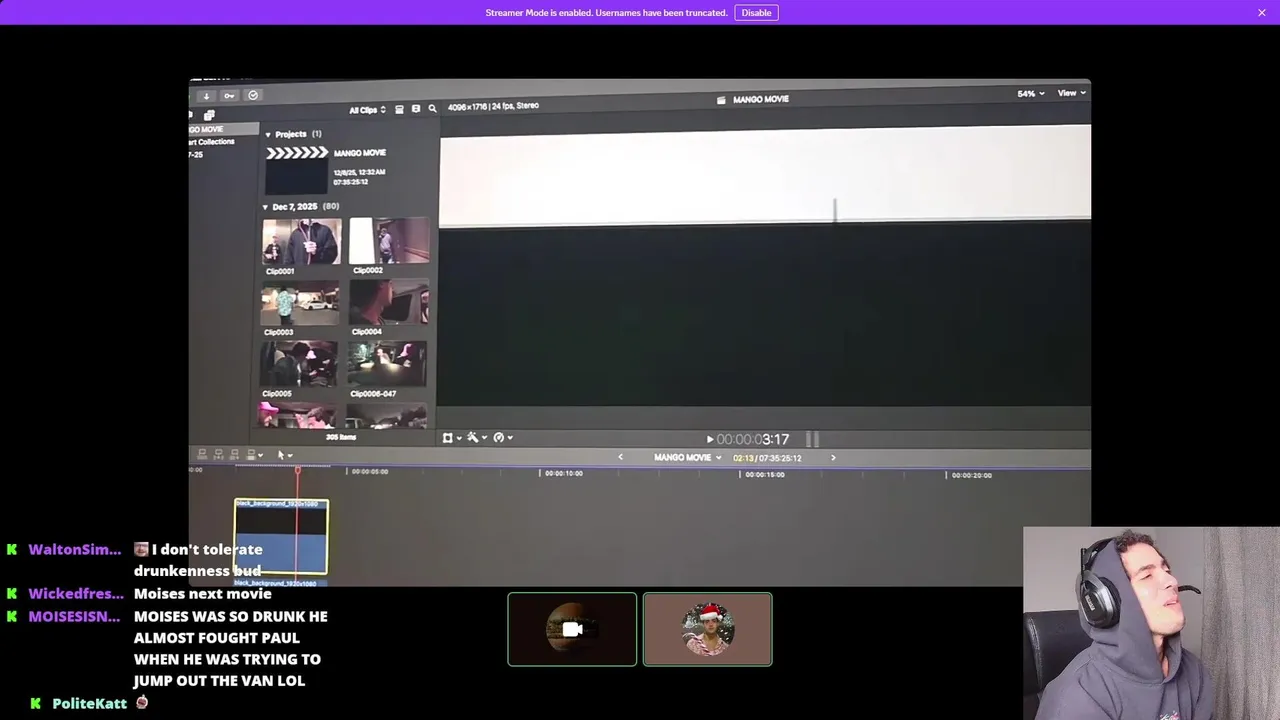This screenshot has height=720, width=1280.
Task: Click the viewer audio meters
Action: tap(812, 439)
